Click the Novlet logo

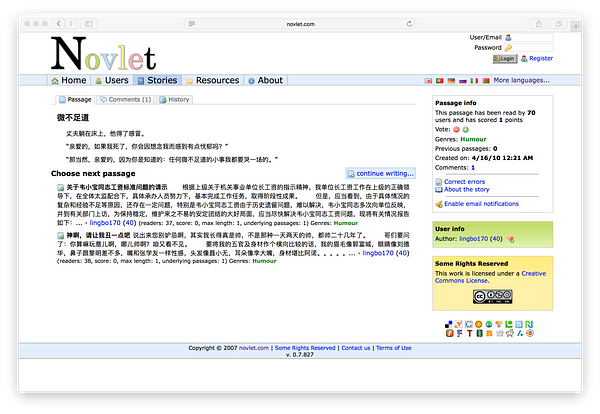click(103, 54)
